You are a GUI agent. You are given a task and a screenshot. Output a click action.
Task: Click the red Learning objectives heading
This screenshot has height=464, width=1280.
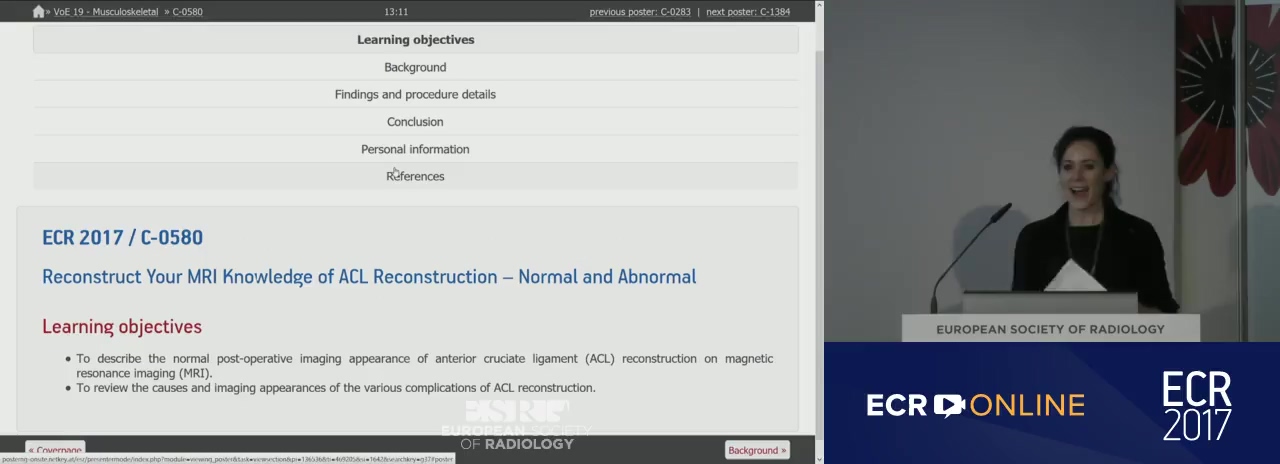click(x=122, y=326)
